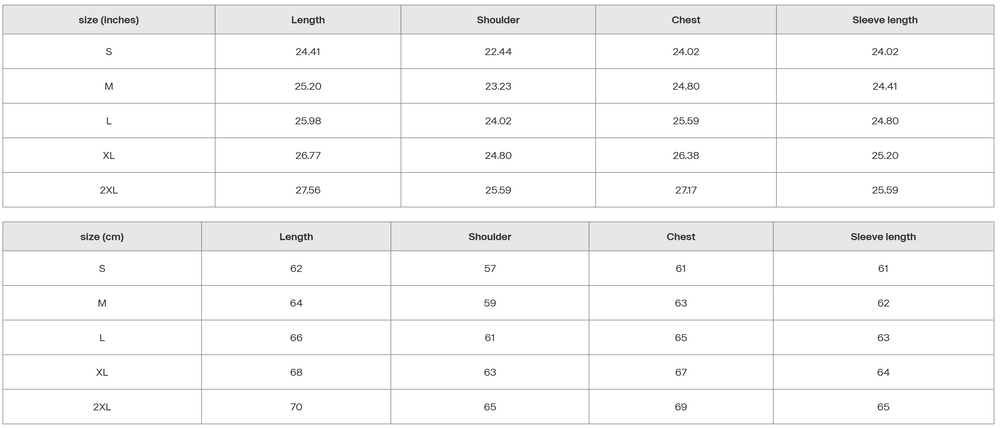Select the 66 length value for size L
Image resolution: width=1000 pixels, height=428 pixels.
click(296, 338)
